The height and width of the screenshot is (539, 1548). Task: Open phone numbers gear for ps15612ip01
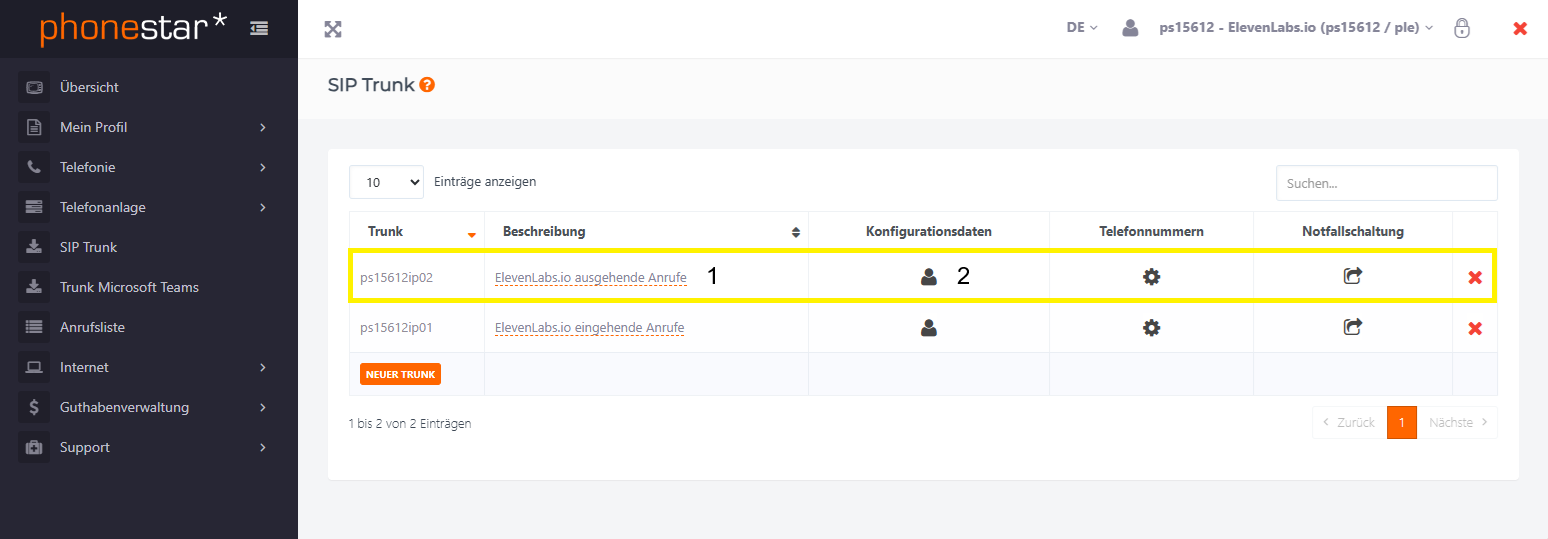tap(1151, 327)
